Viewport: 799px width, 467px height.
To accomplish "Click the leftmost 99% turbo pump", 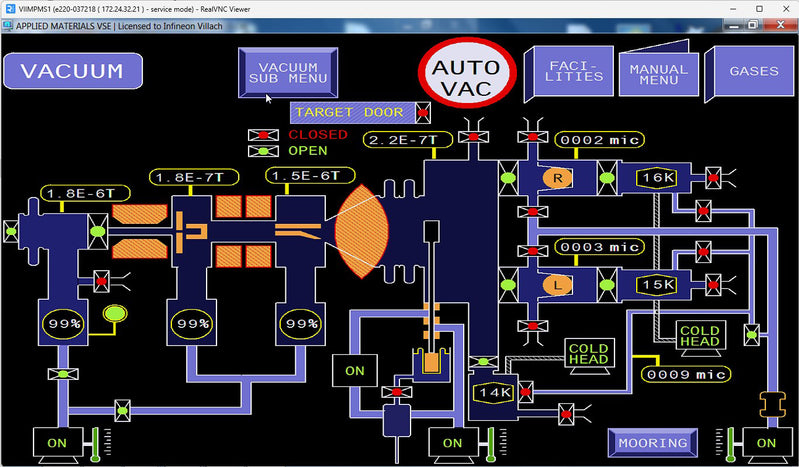I will tap(63, 323).
